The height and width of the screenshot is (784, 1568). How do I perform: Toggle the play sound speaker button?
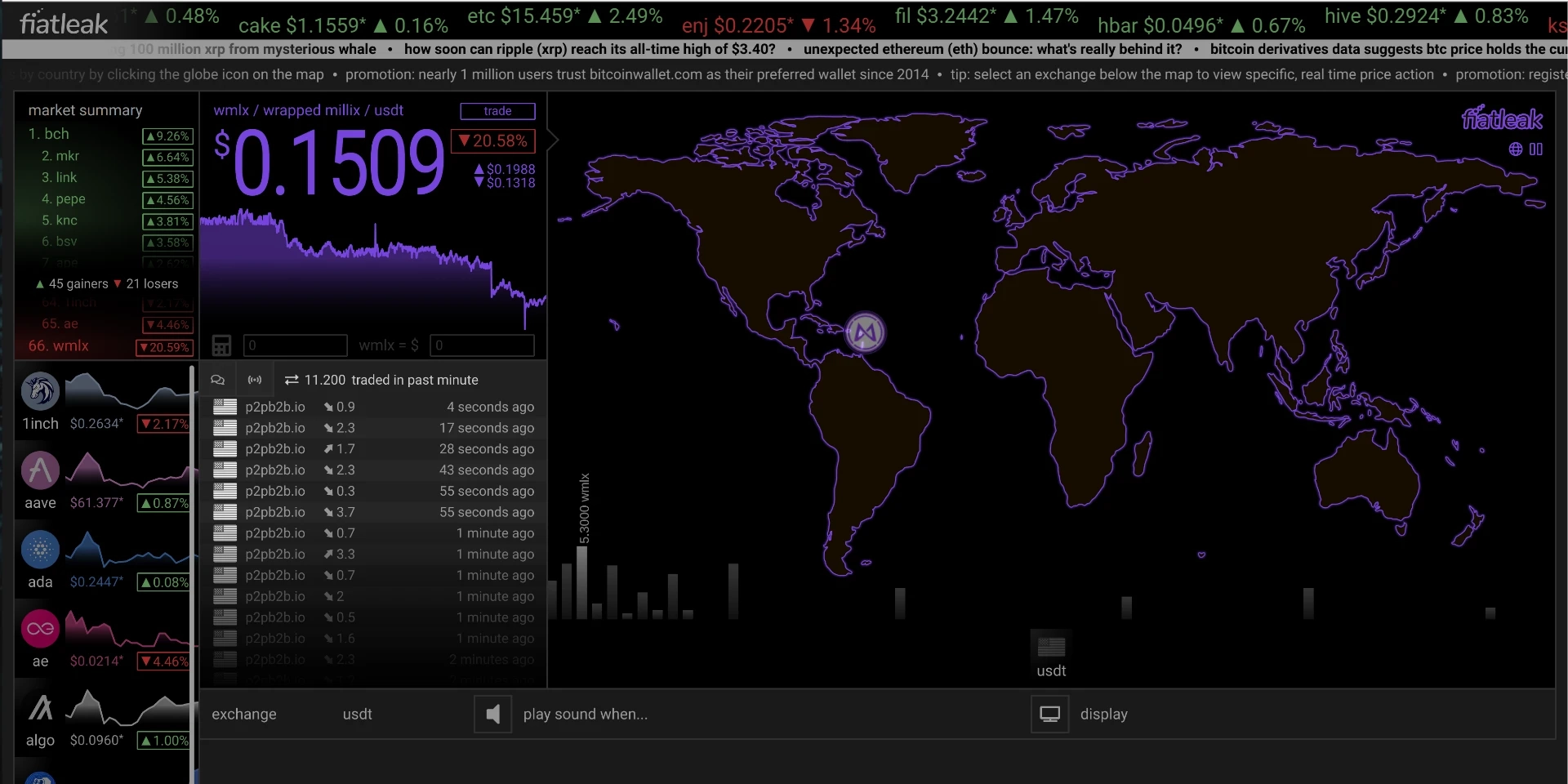pyautogui.click(x=492, y=715)
